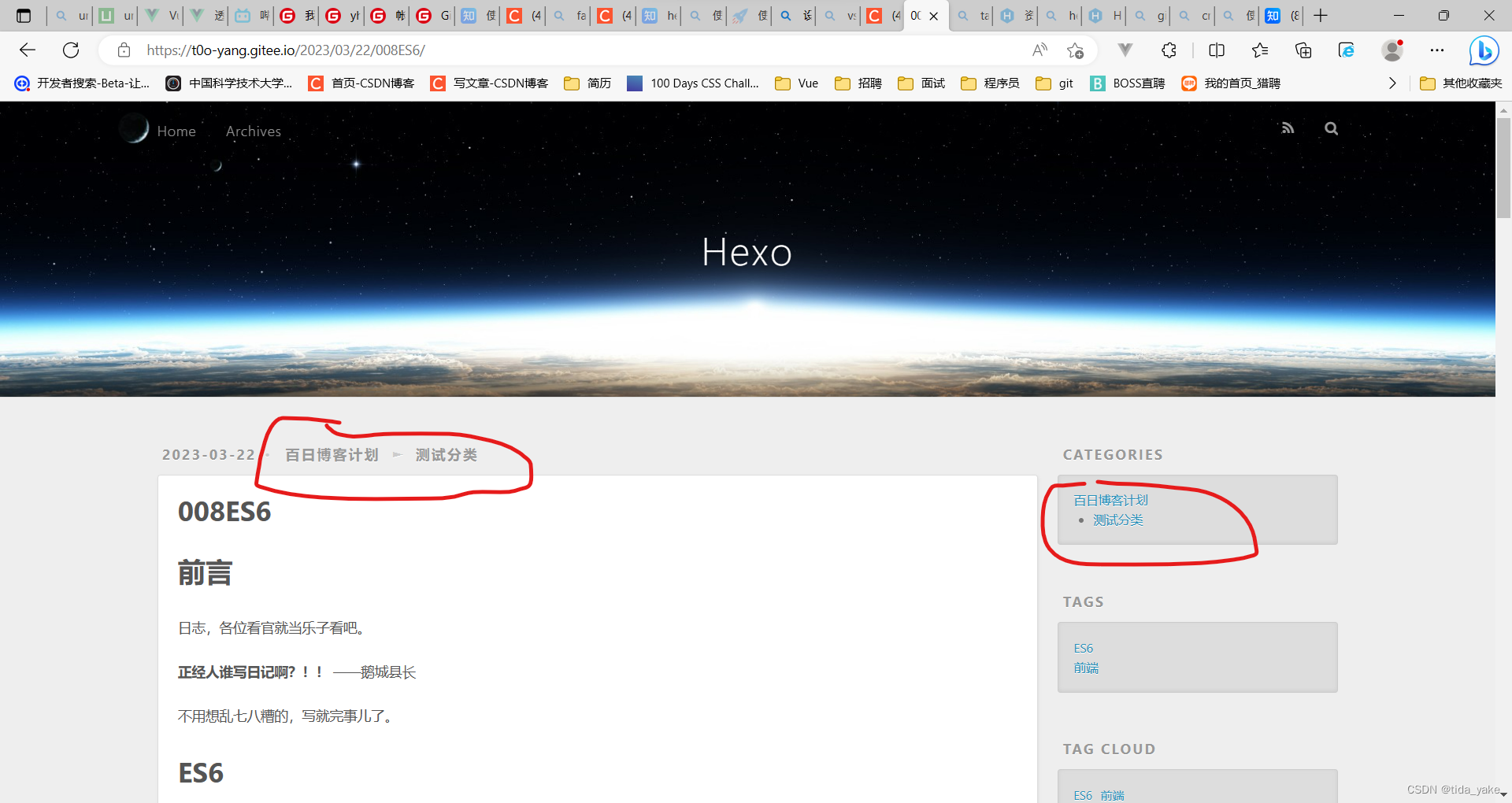Show more bookmarks chevron
Image resolution: width=1512 pixels, height=803 pixels.
tap(1392, 83)
